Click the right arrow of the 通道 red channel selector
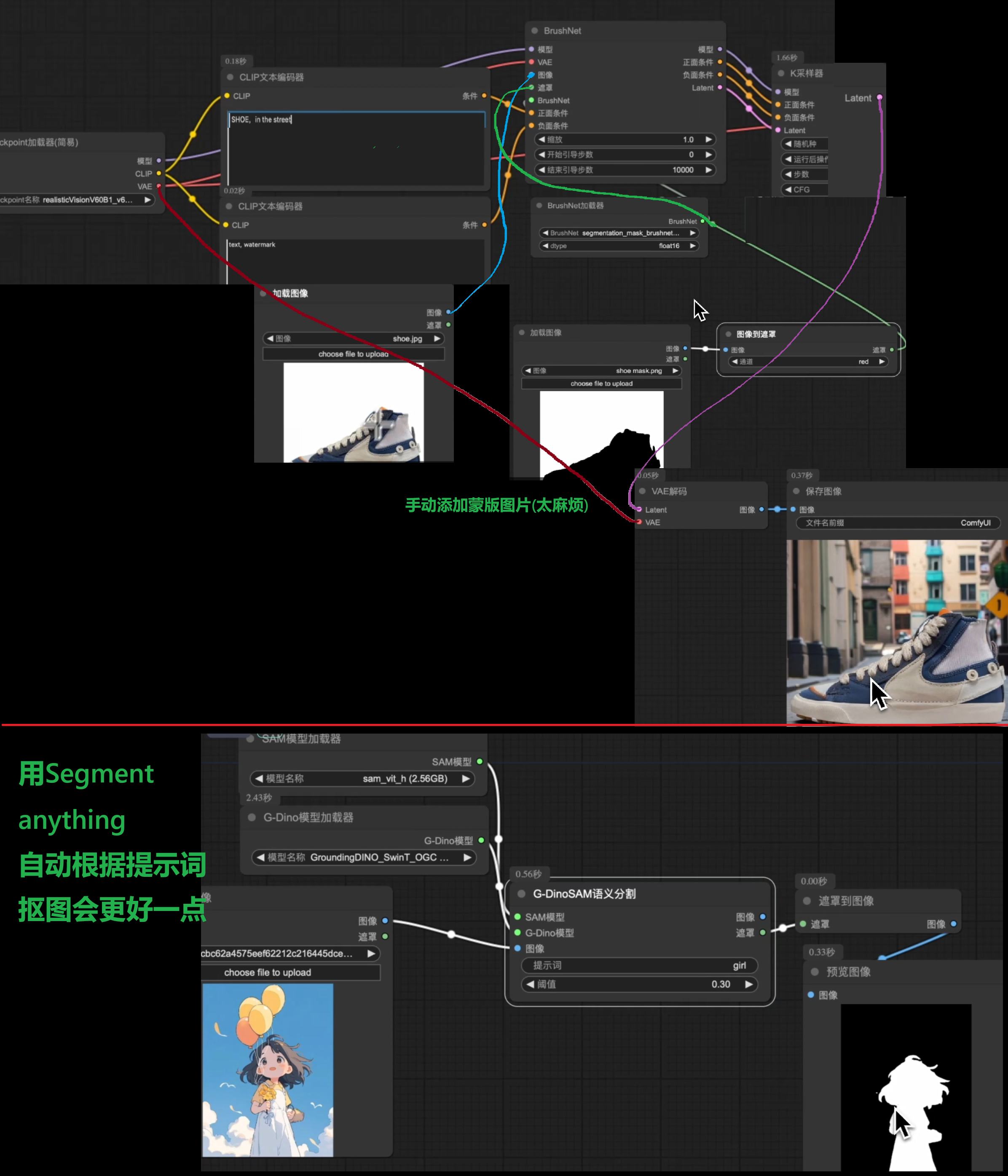The image size is (1008, 1176). coord(882,362)
